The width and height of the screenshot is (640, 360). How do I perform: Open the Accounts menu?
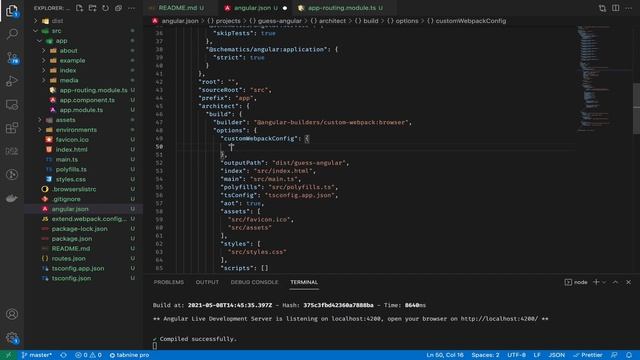click(x=12, y=314)
